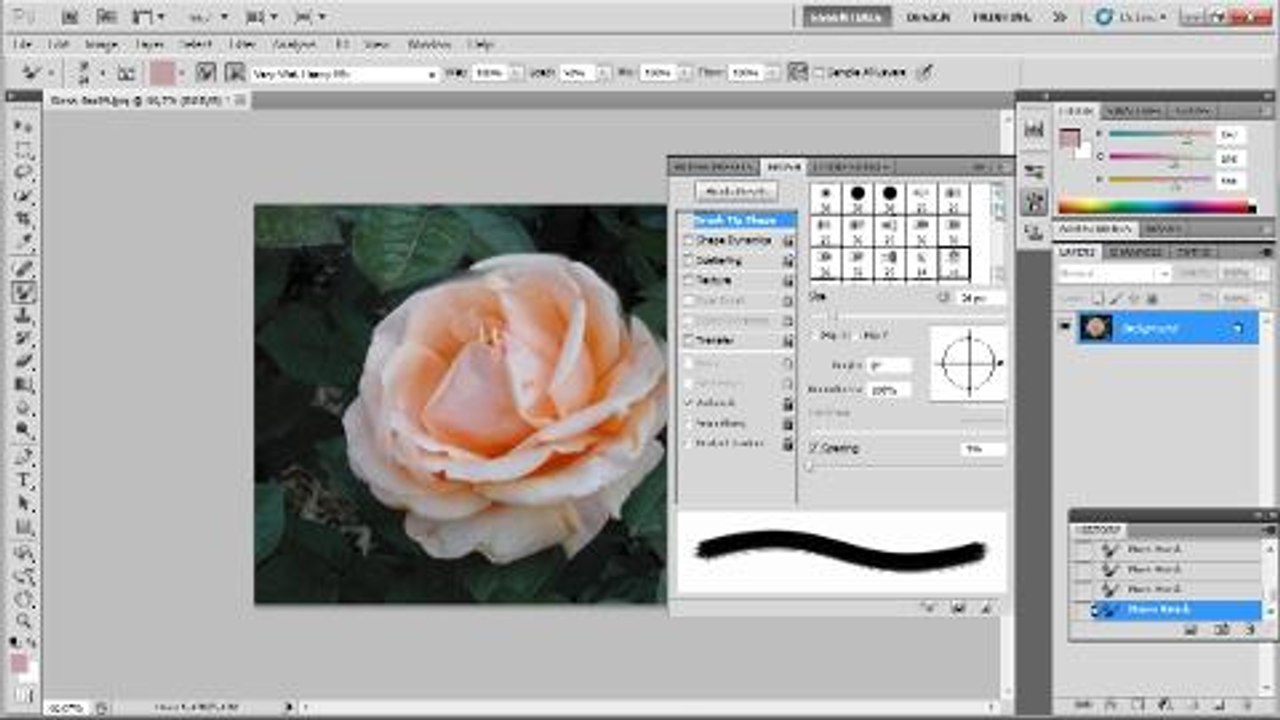This screenshot has height=720, width=1280.
Task: Select the Lasso tool
Action: point(24,173)
